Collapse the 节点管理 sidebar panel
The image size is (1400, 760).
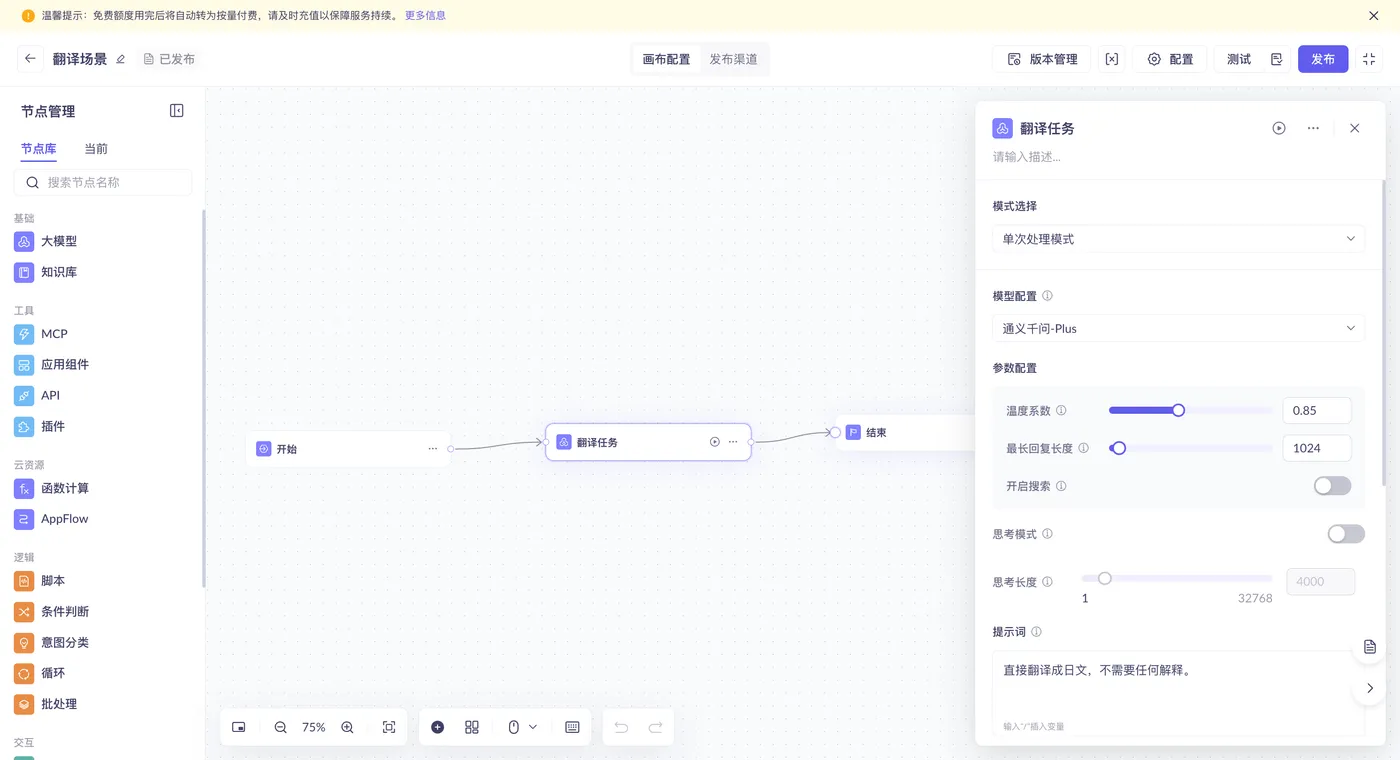(177, 111)
